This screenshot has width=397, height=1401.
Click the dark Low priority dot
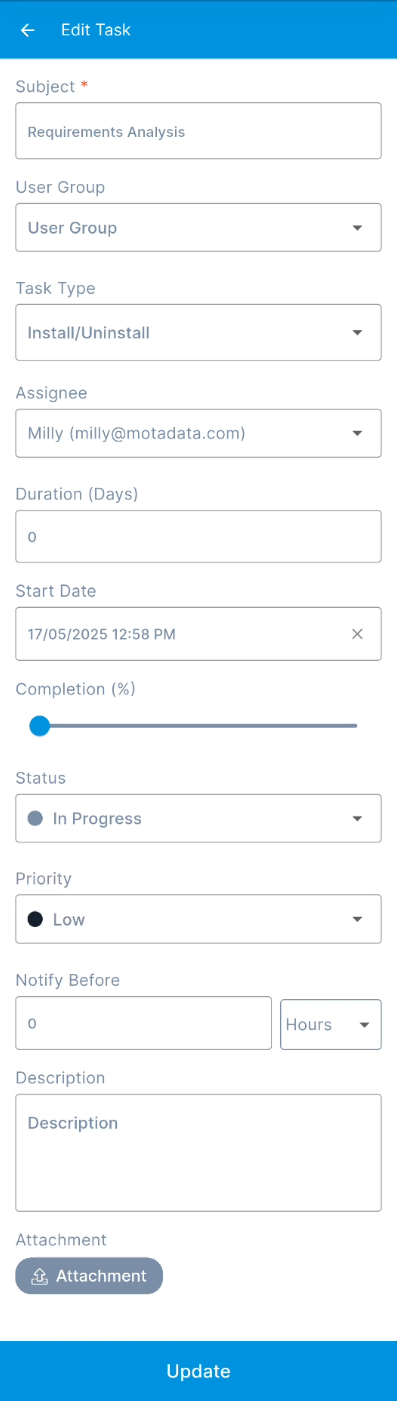(x=35, y=919)
